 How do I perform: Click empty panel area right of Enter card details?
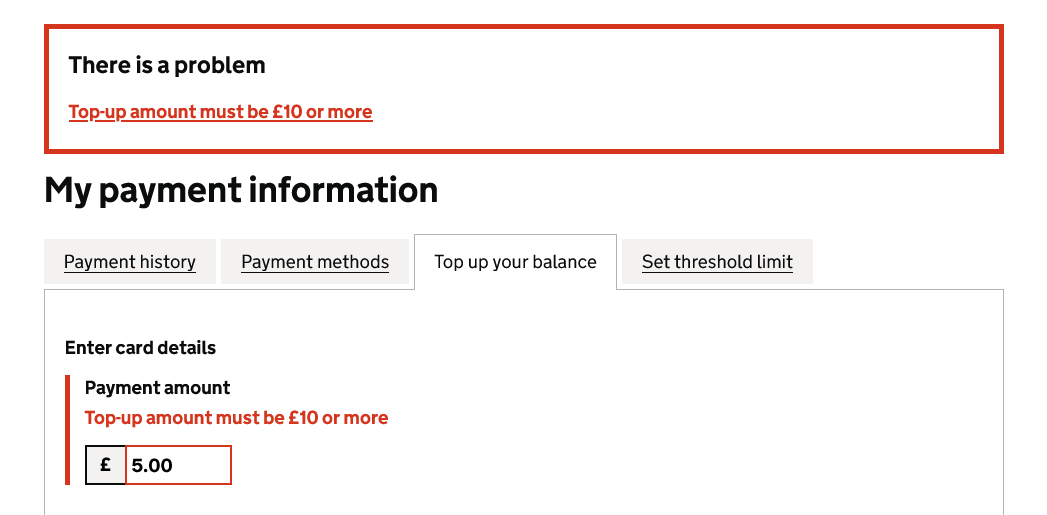click(x=600, y=348)
